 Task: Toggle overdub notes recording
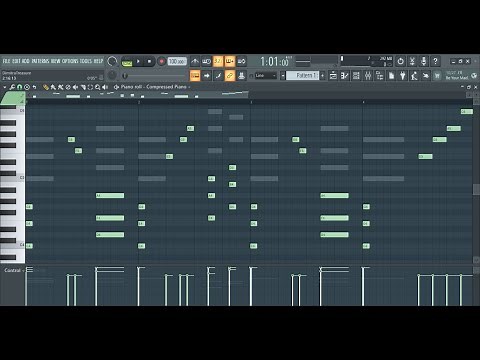[230, 61]
